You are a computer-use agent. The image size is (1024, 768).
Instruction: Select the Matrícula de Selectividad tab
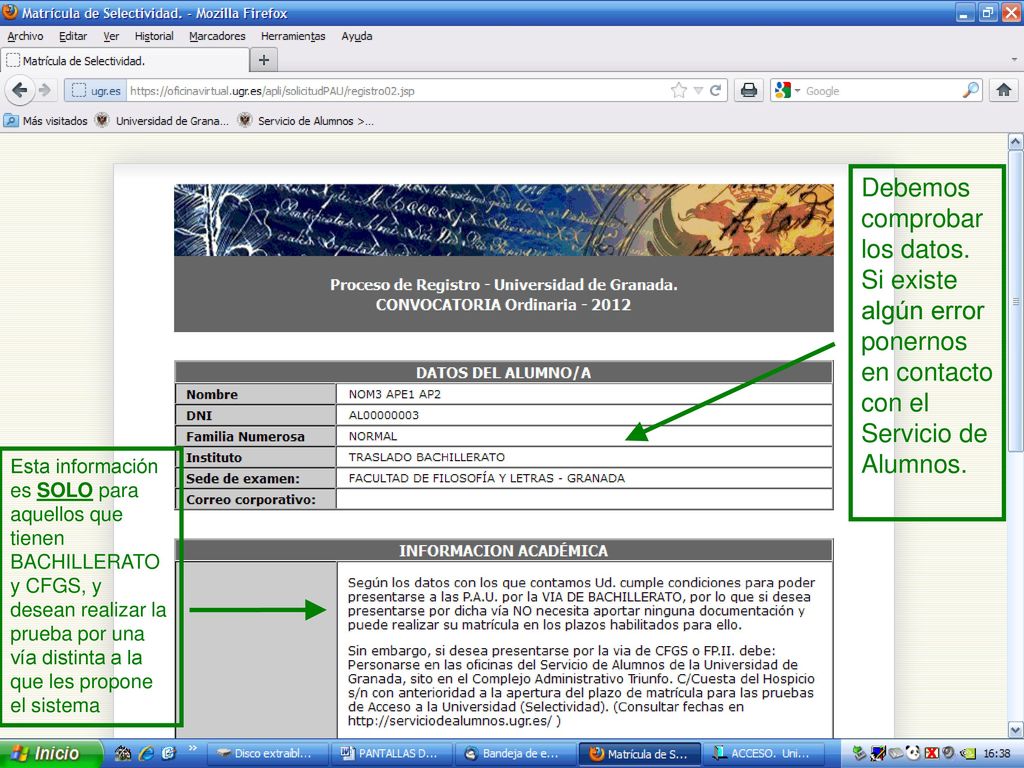pos(125,61)
